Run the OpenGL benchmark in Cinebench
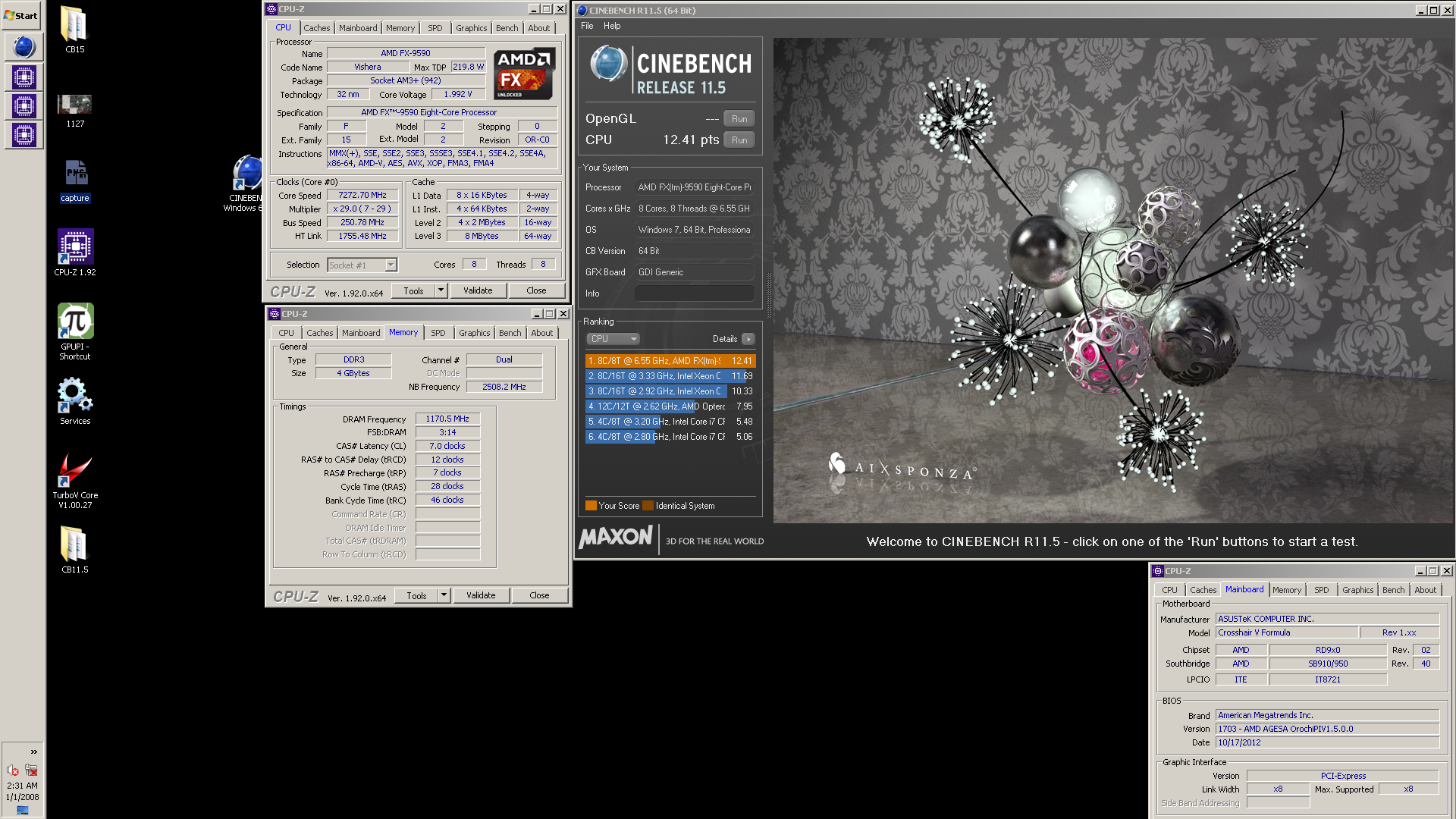1456x819 pixels. tap(739, 119)
